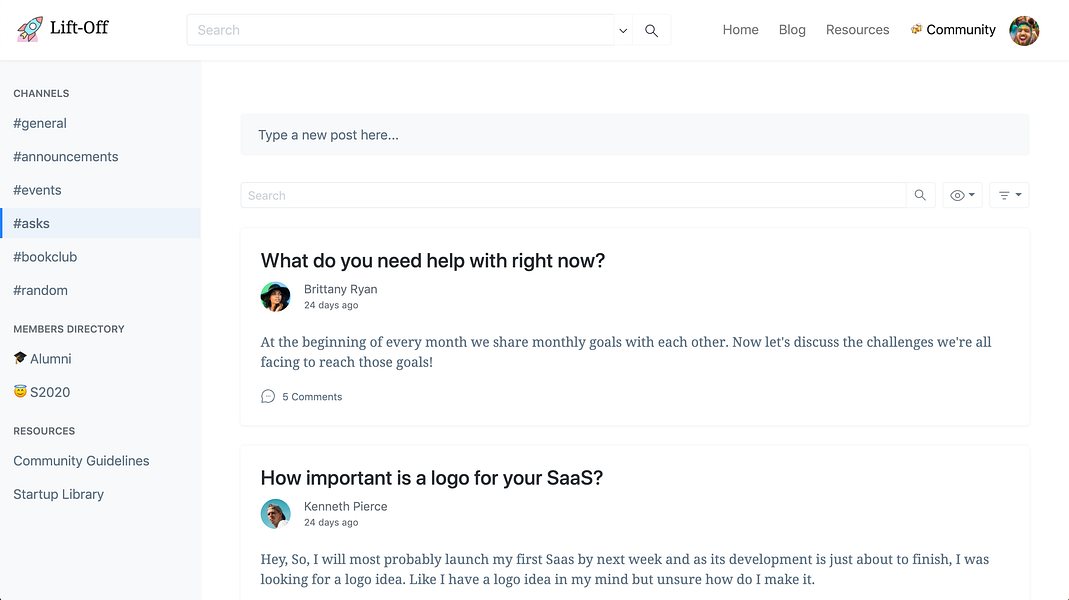Open "What do you need help with" post
Screen dimensions: 1069x600
[x=432, y=261]
